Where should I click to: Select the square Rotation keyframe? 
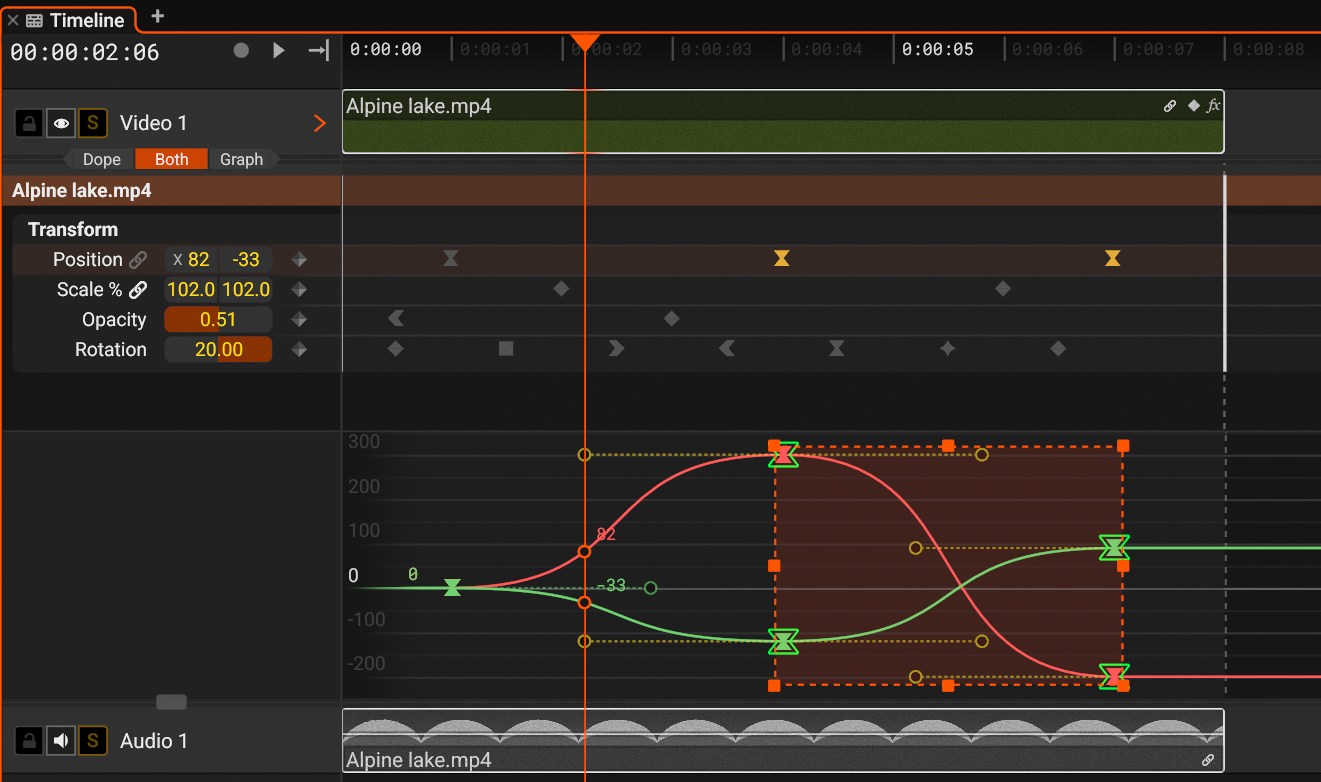tap(506, 349)
